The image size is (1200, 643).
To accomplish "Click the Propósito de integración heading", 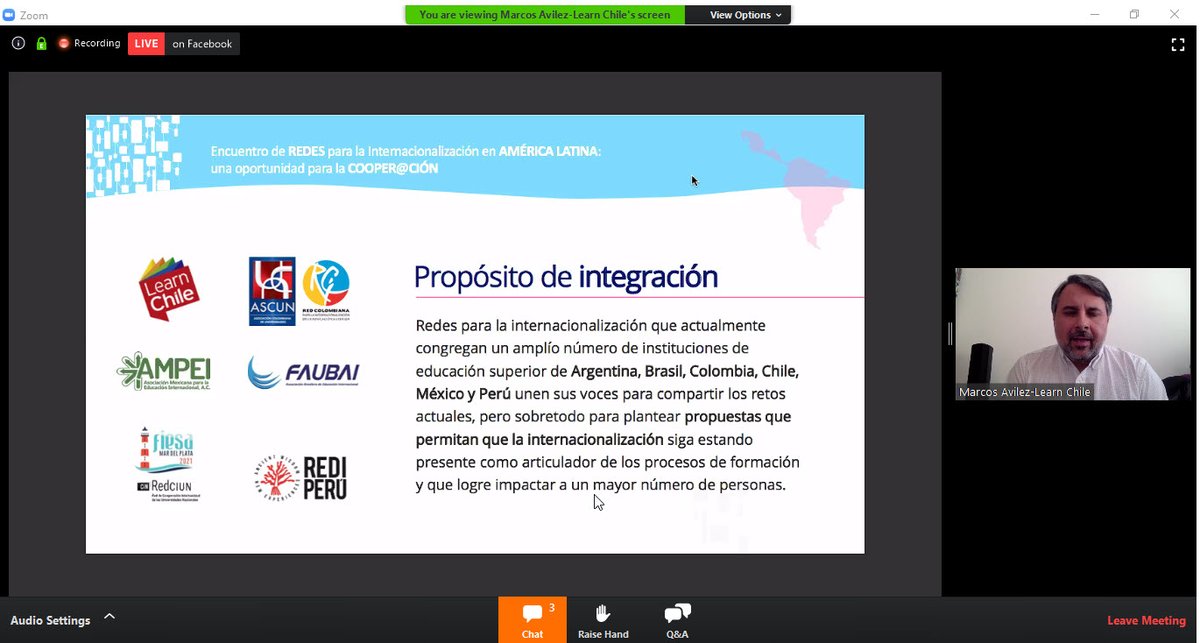I will click(x=566, y=276).
